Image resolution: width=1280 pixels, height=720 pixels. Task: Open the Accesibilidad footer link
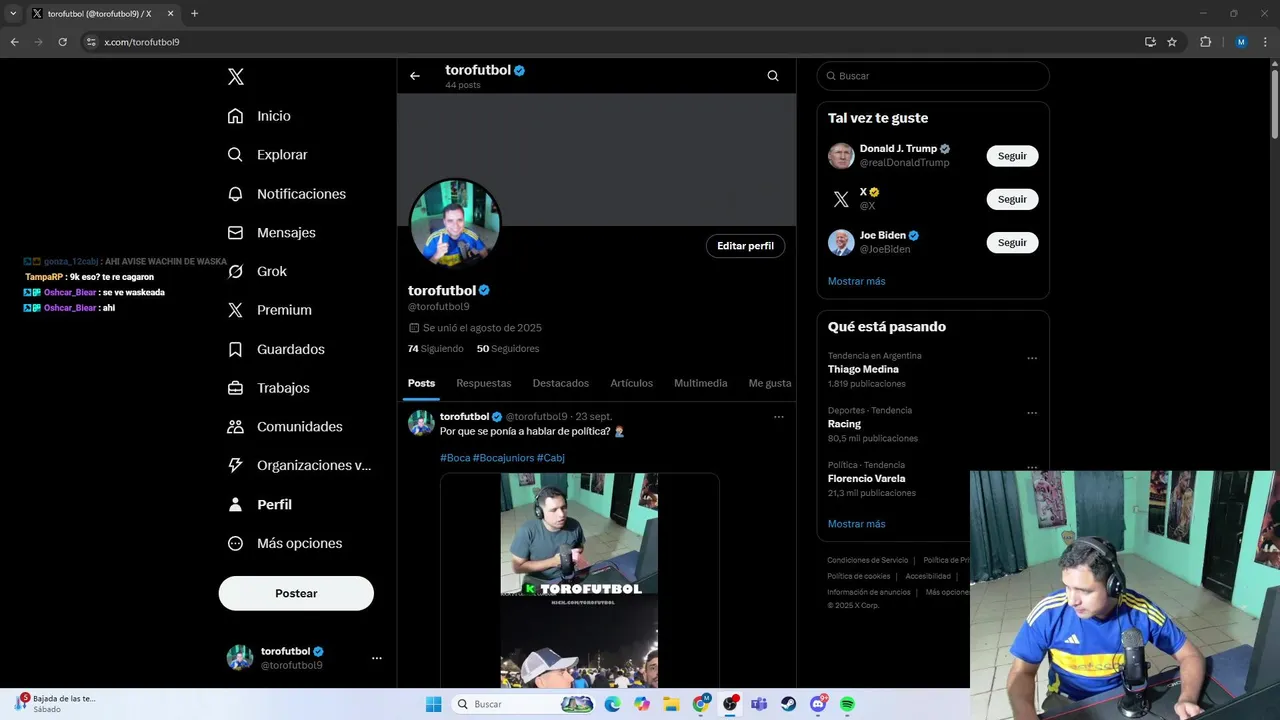[x=928, y=576]
